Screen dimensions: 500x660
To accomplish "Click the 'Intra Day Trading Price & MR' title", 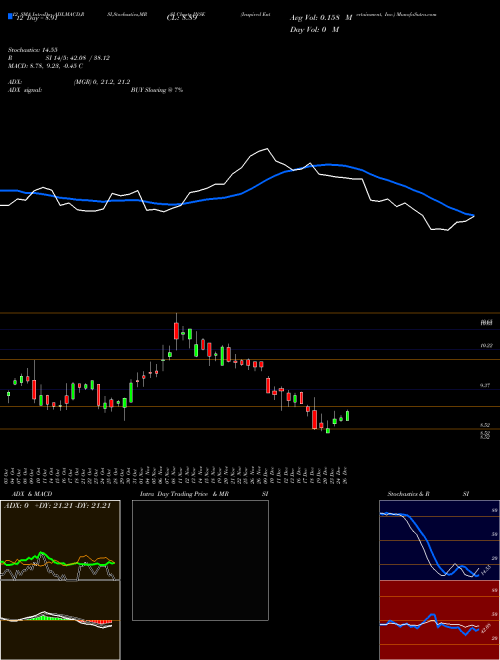I will [184, 494].
